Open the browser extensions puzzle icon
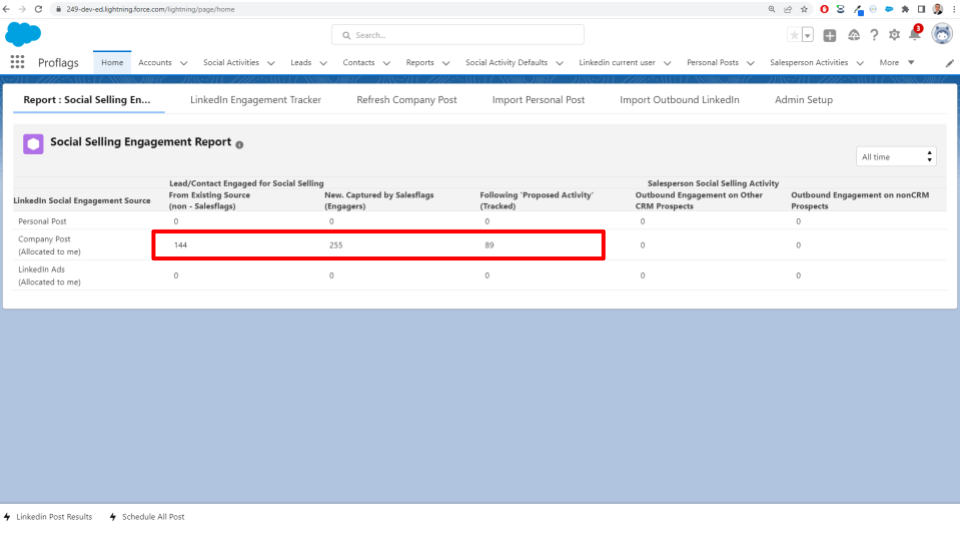 [905, 9]
